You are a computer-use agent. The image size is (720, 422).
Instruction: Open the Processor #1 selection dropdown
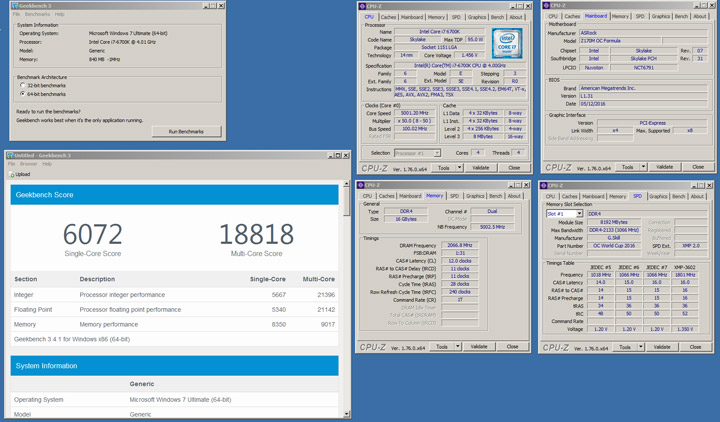click(437, 153)
